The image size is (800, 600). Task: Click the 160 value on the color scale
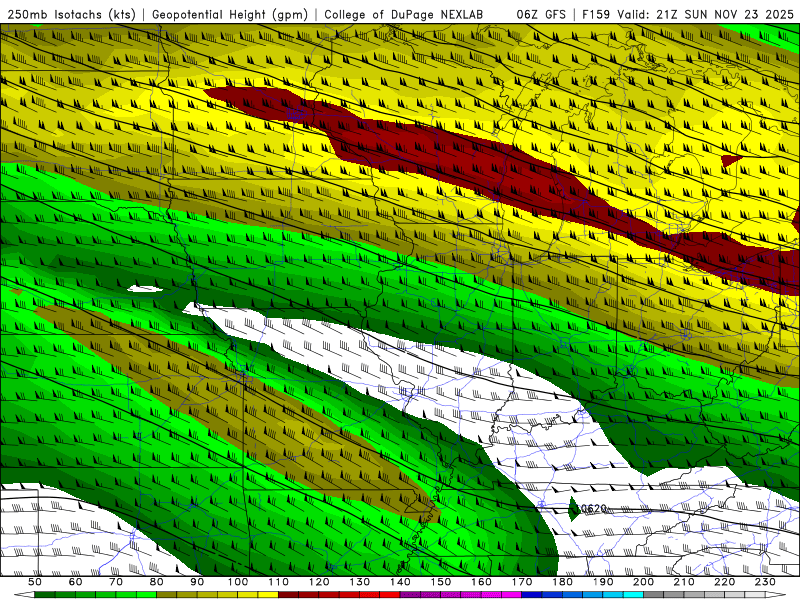point(481,582)
